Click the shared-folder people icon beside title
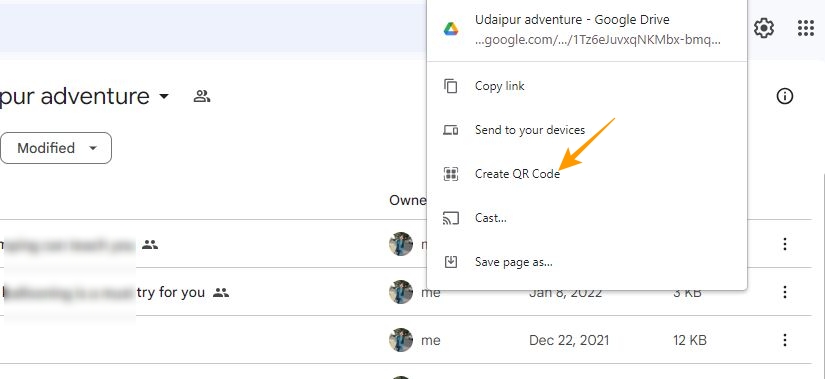Viewport: 825px width, 379px height. tap(202, 96)
